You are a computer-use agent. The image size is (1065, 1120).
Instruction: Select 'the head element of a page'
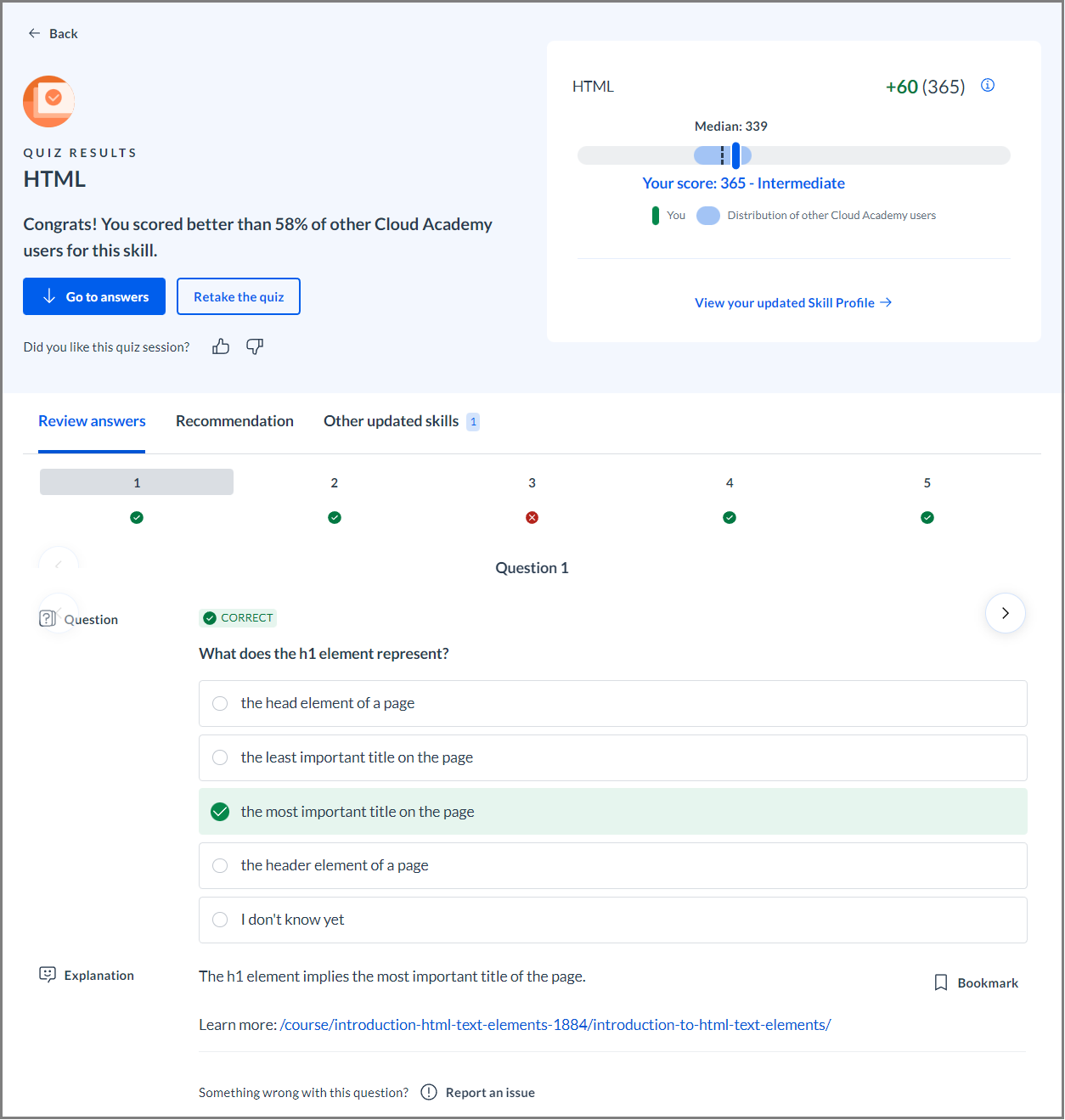click(613, 703)
